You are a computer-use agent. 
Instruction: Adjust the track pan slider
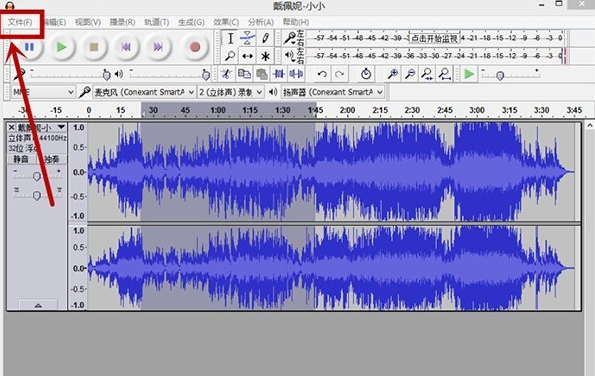pos(37,194)
